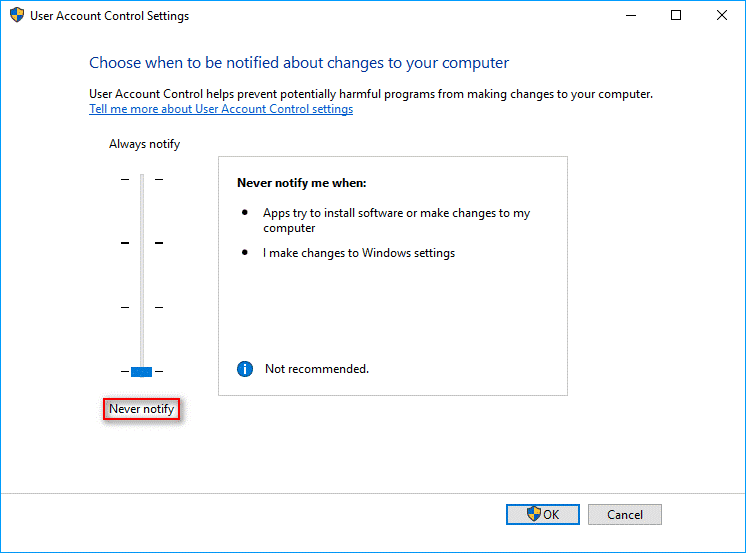
Task: Click the blue slider thumb
Action: tap(141, 372)
